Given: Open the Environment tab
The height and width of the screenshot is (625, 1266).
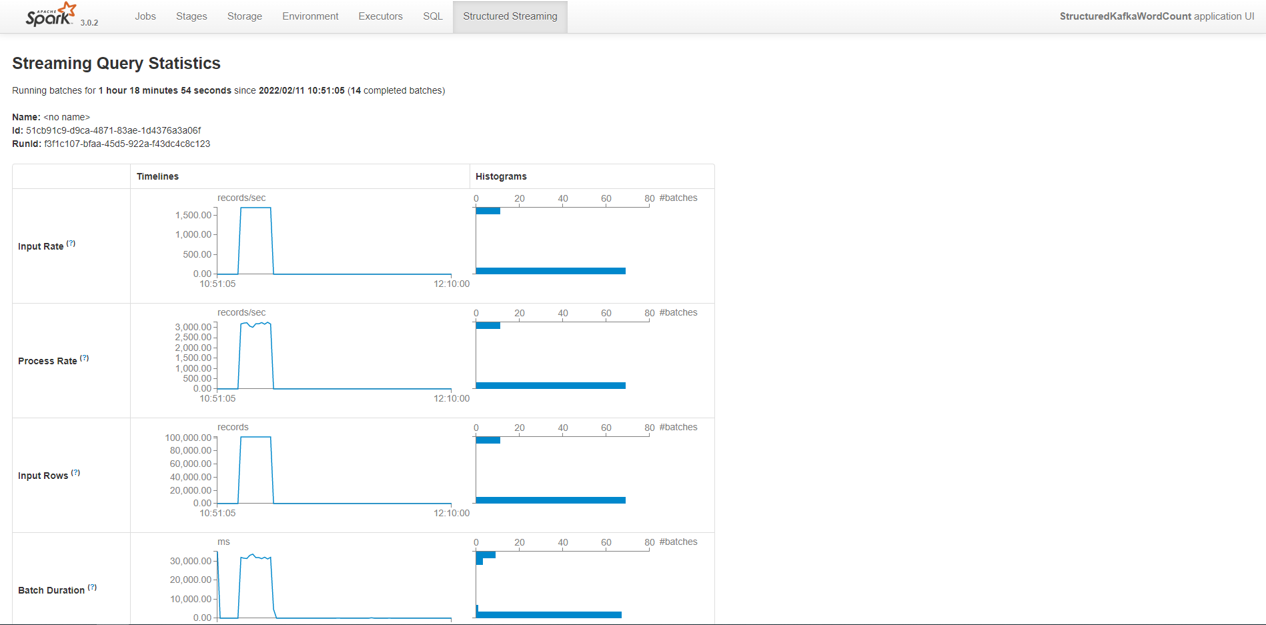Looking at the screenshot, I should coord(310,17).
